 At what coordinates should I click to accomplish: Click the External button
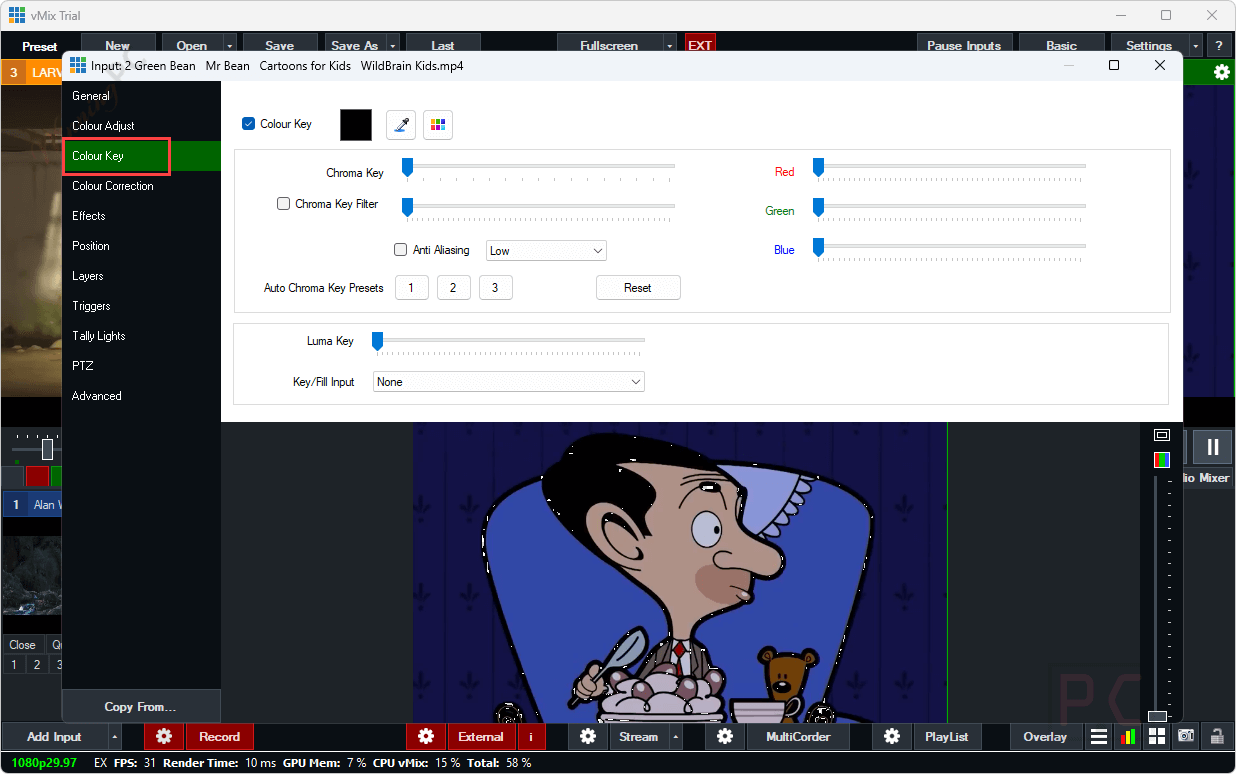click(x=481, y=737)
